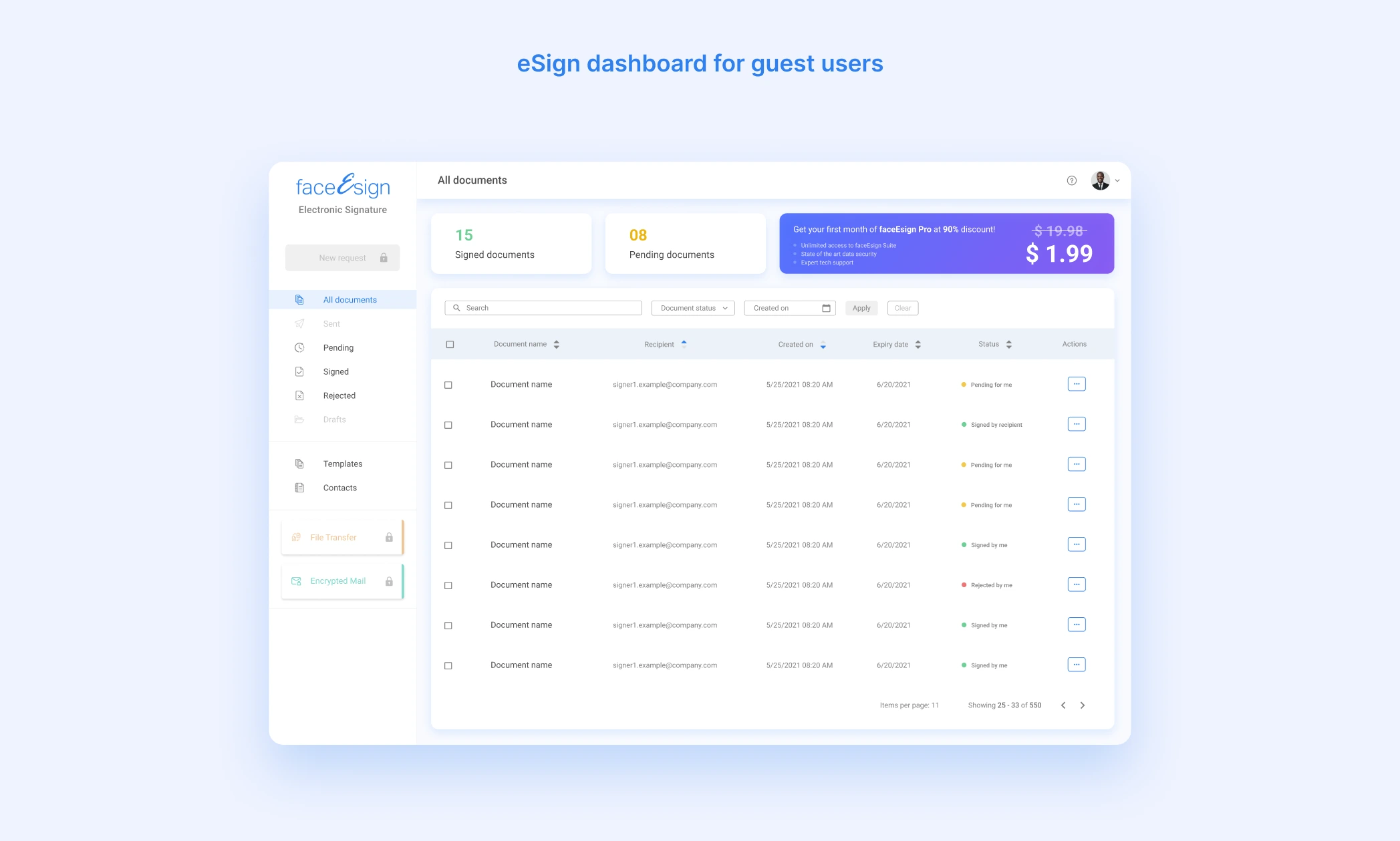Click the Apply filter button
The height and width of the screenshot is (841, 1400).
861,308
